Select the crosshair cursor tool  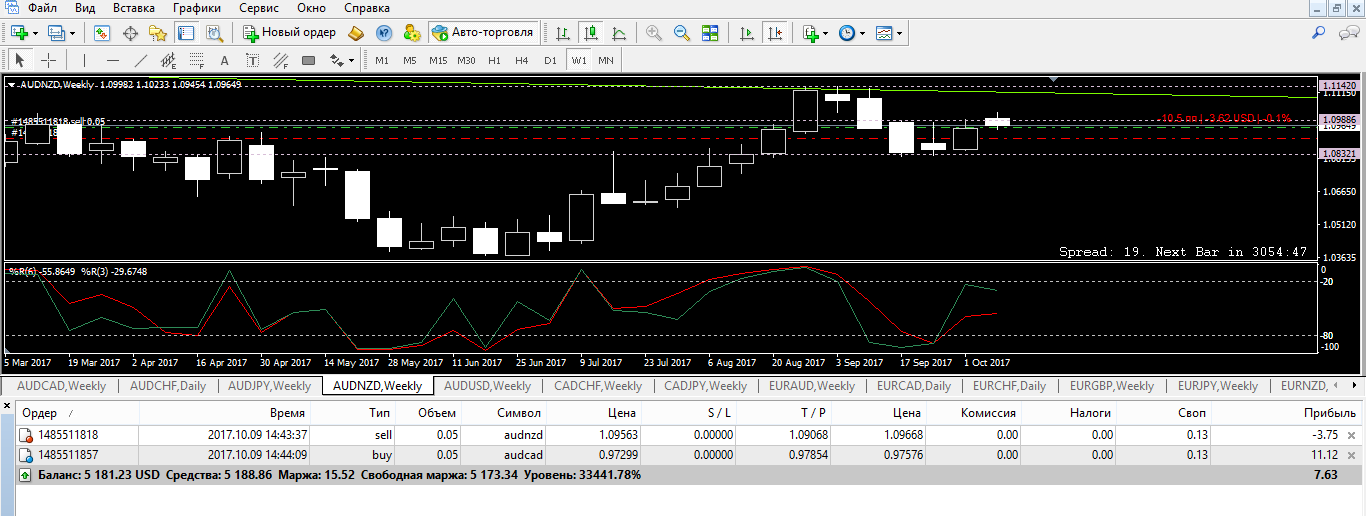(48, 60)
